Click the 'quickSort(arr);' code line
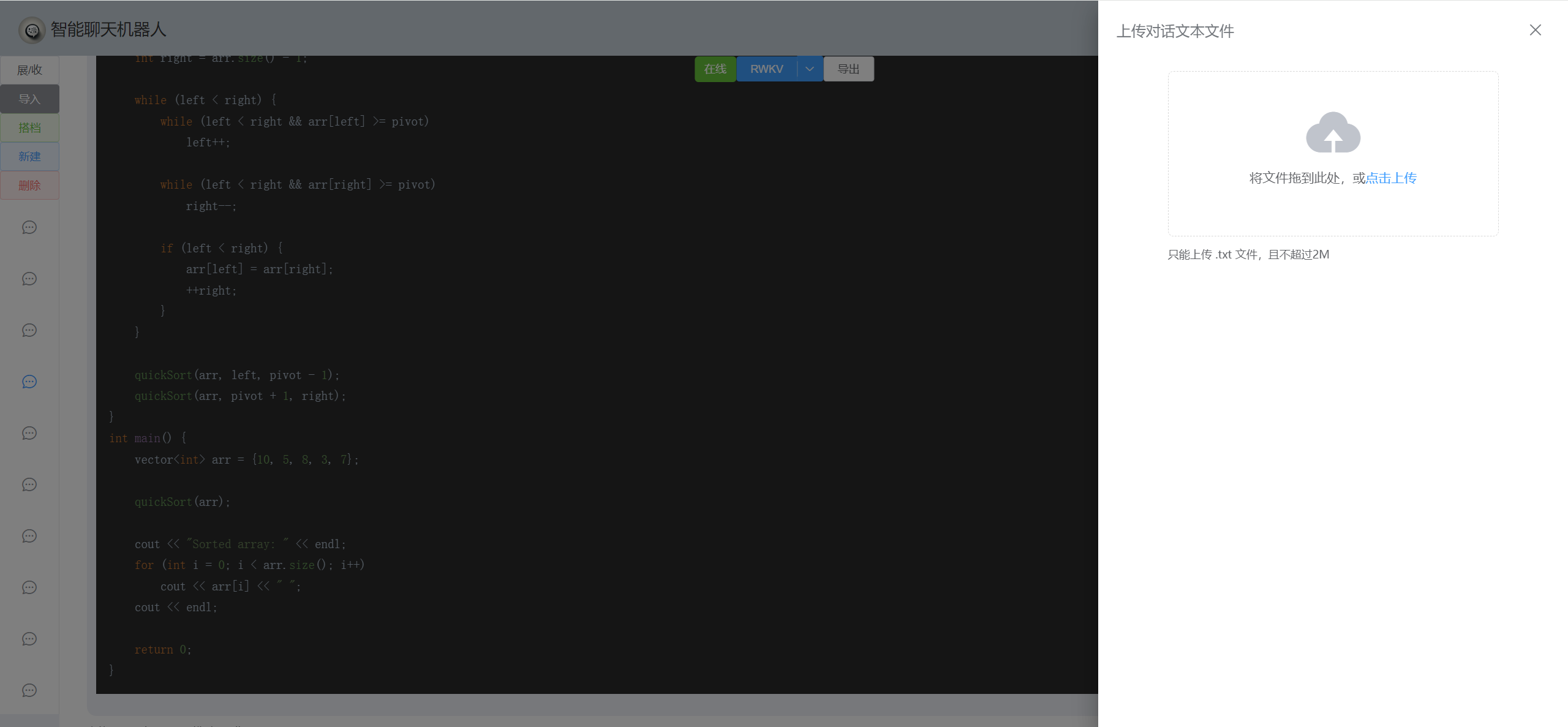The image size is (1568, 727). pos(183,502)
